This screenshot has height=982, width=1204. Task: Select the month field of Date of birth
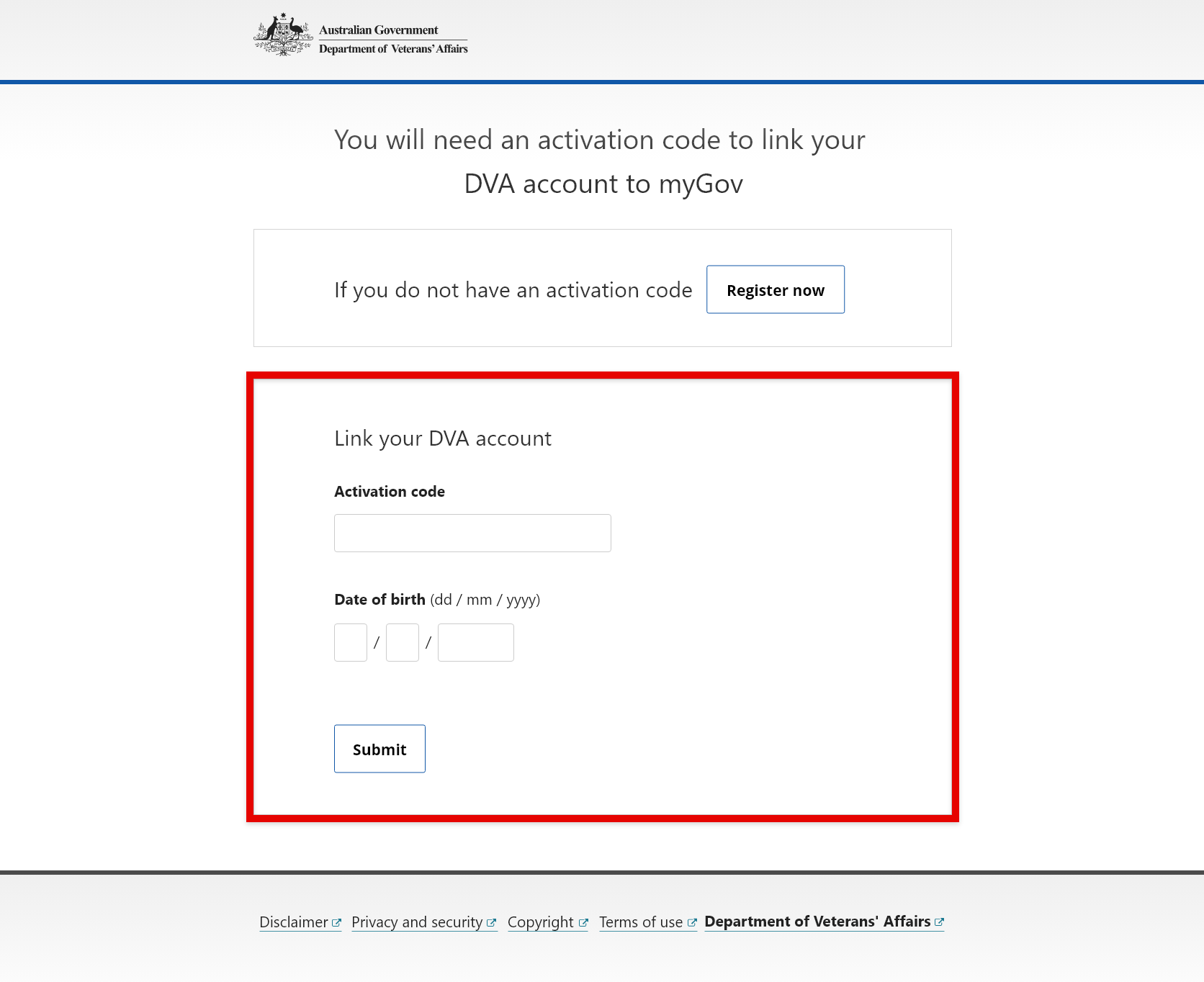(x=402, y=641)
